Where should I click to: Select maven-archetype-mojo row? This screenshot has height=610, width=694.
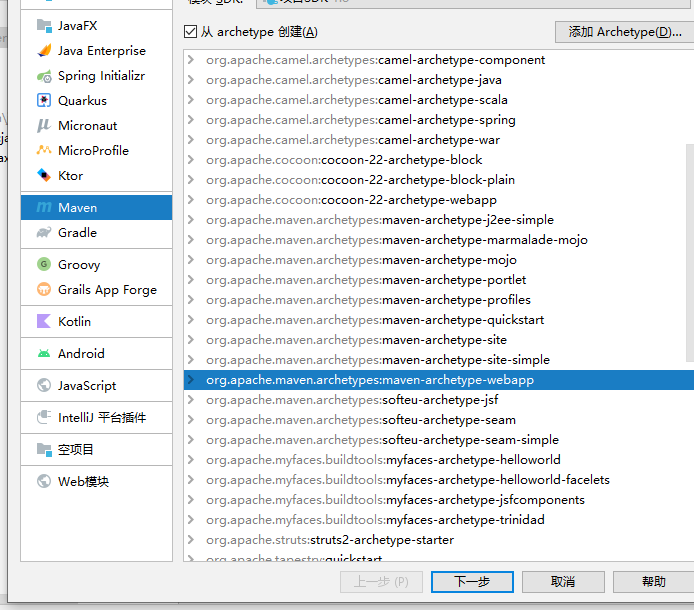point(439,259)
